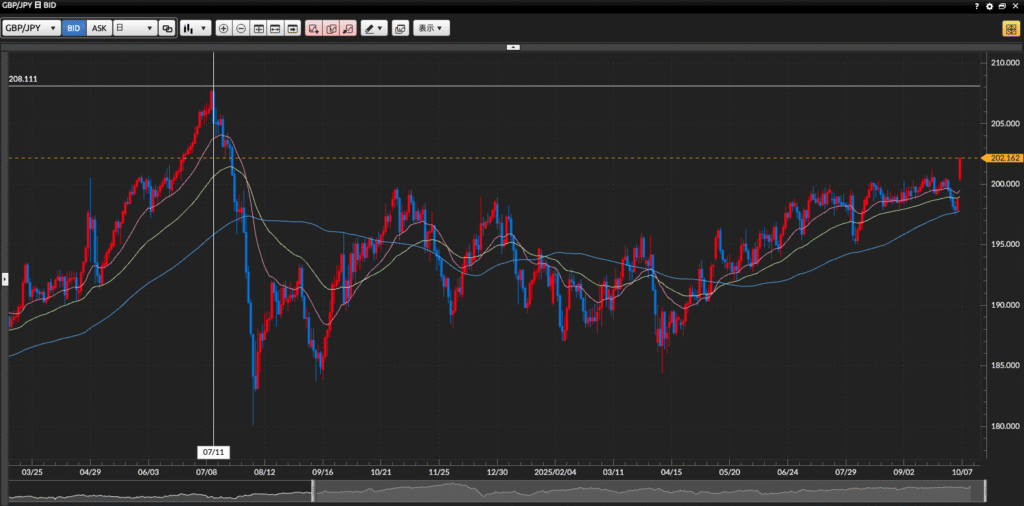Image resolution: width=1024 pixels, height=506 pixels.
Task: Click the first pink add-order icon
Action: coord(314,28)
